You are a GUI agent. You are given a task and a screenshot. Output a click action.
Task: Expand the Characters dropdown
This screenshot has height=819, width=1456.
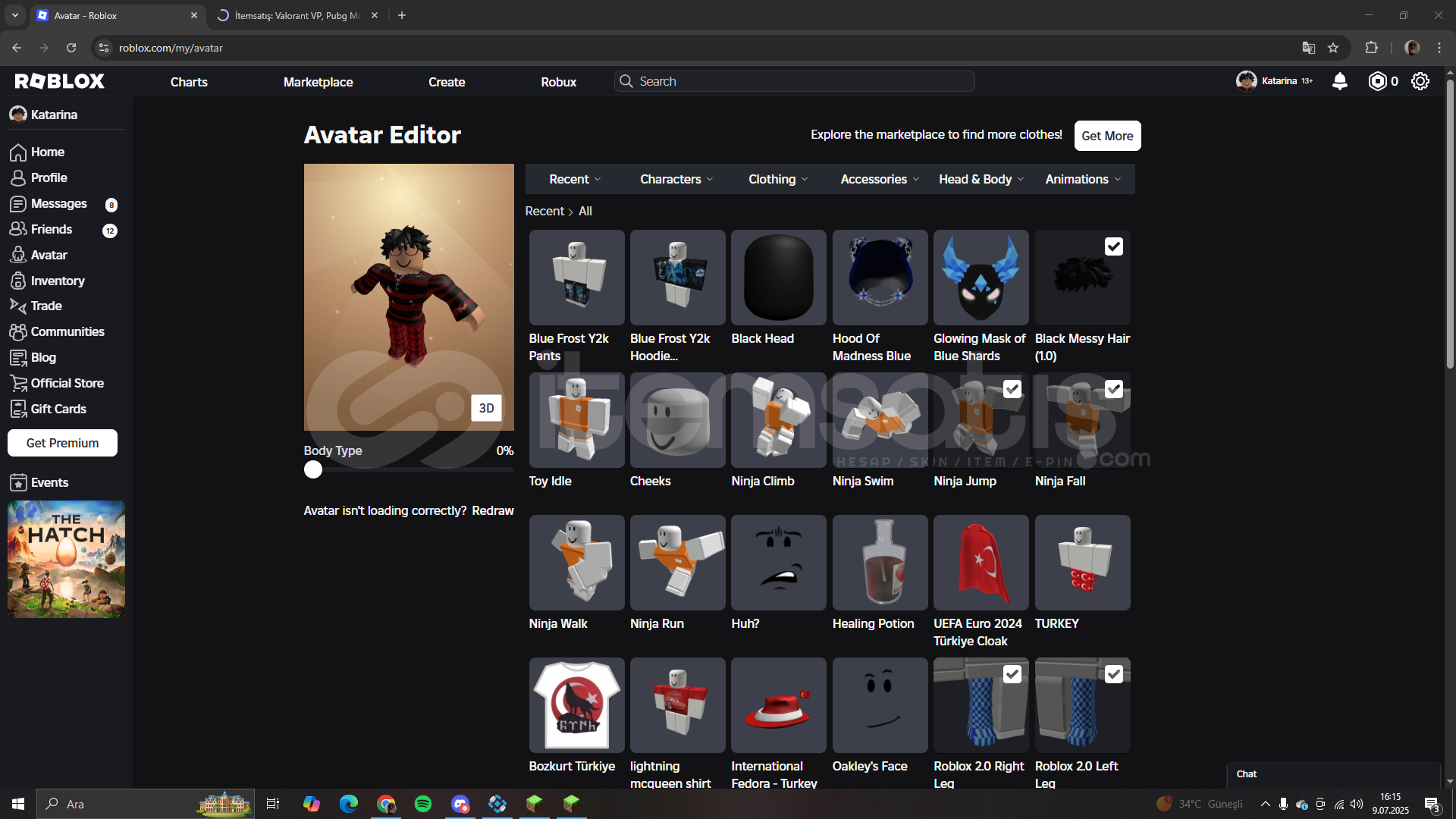pyautogui.click(x=676, y=180)
